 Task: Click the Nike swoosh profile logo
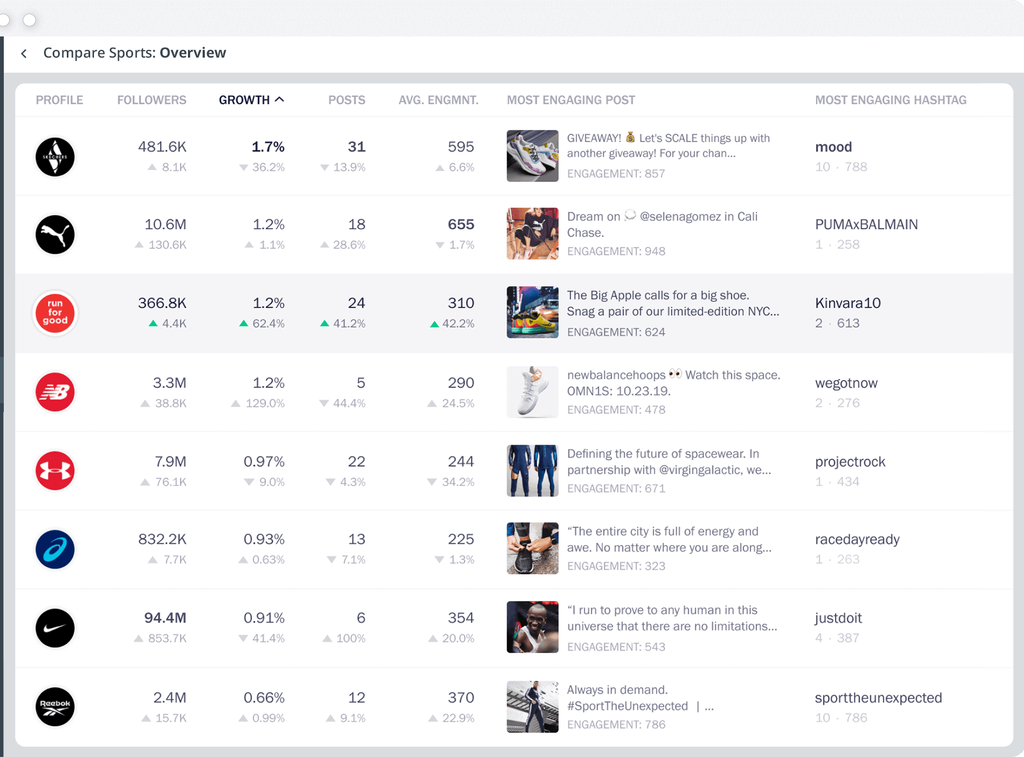point(55,628)
